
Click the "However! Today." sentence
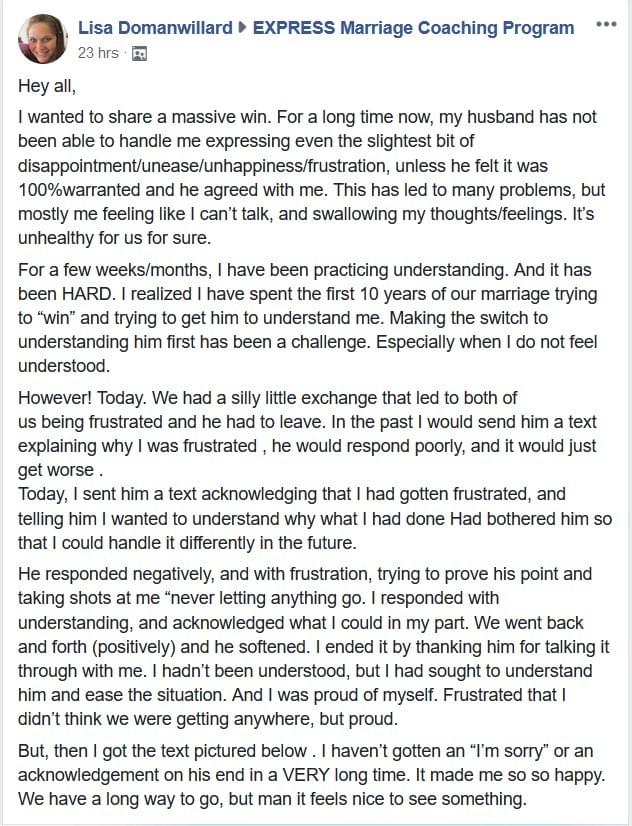coord(82,398)
